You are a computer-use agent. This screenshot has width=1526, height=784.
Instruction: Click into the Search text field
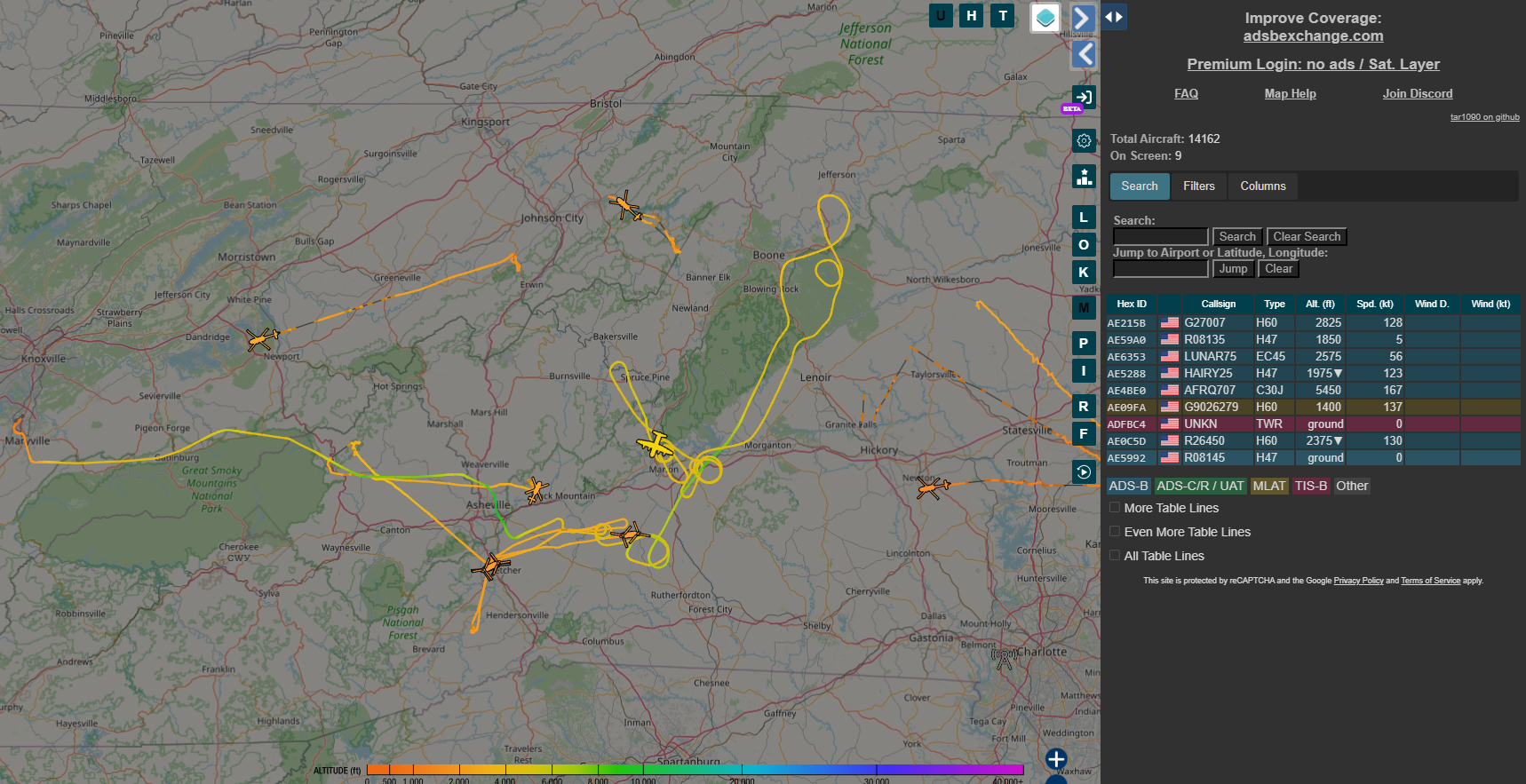point(1161,236)
